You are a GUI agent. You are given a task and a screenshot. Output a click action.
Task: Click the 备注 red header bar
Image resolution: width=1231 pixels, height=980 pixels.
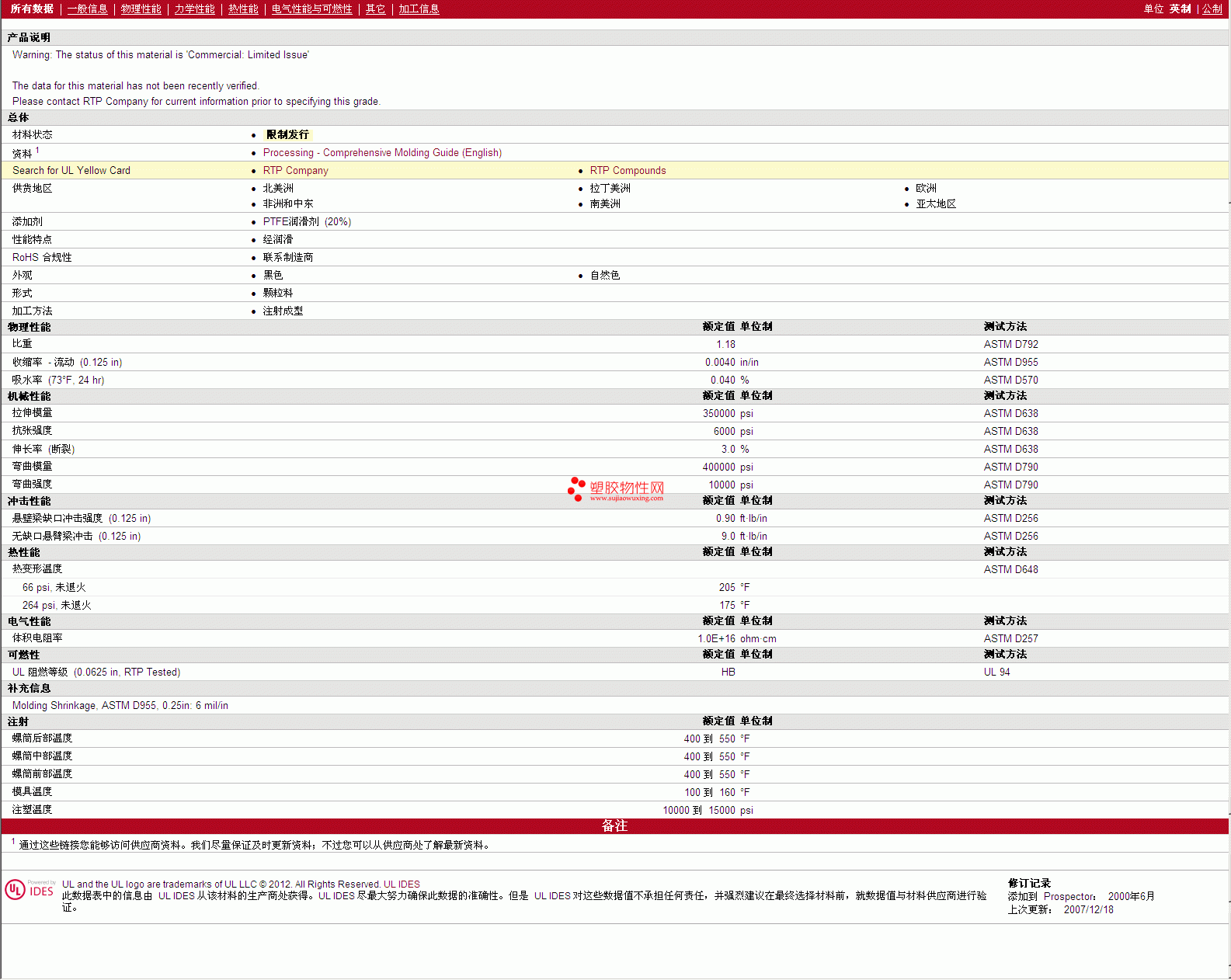point(615,826)
